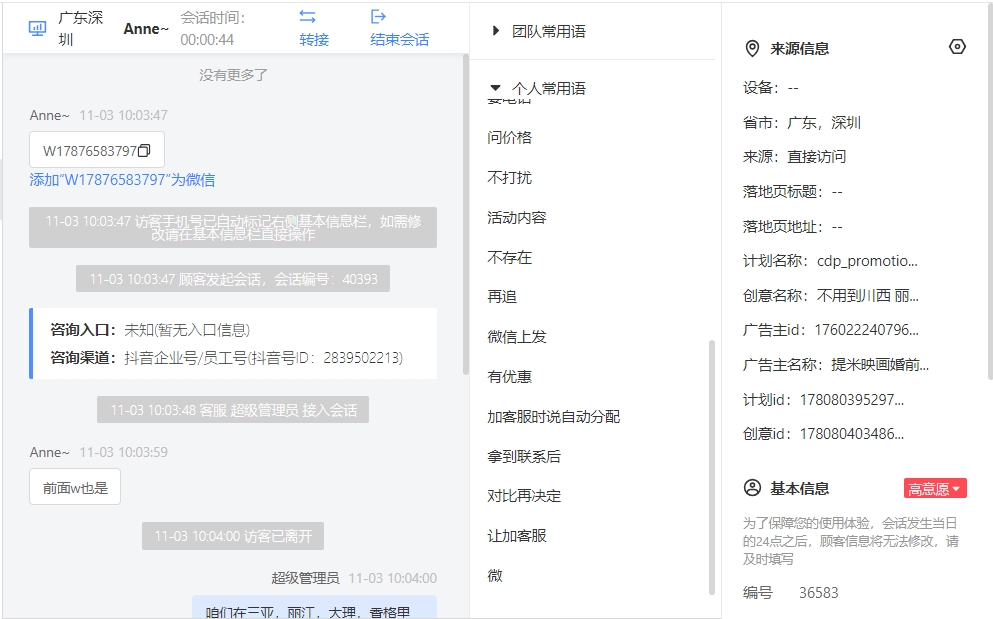993x619 pixels.
Task: Click the 计划名称 cdp_promotio... value
Action: 867,261
